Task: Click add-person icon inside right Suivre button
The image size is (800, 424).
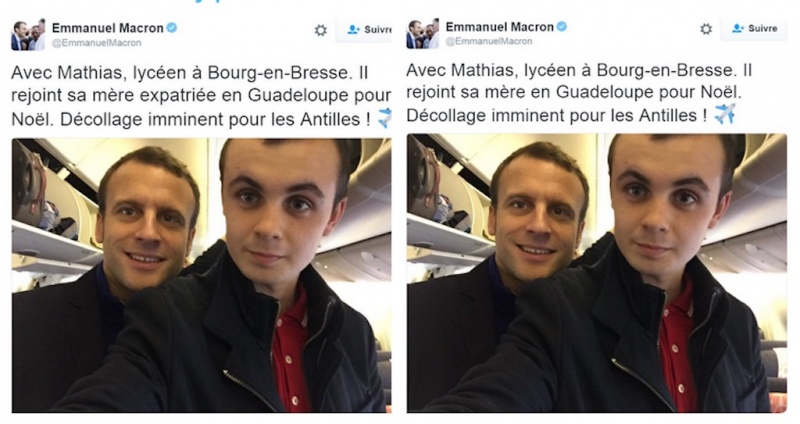Action: [738, 29]
